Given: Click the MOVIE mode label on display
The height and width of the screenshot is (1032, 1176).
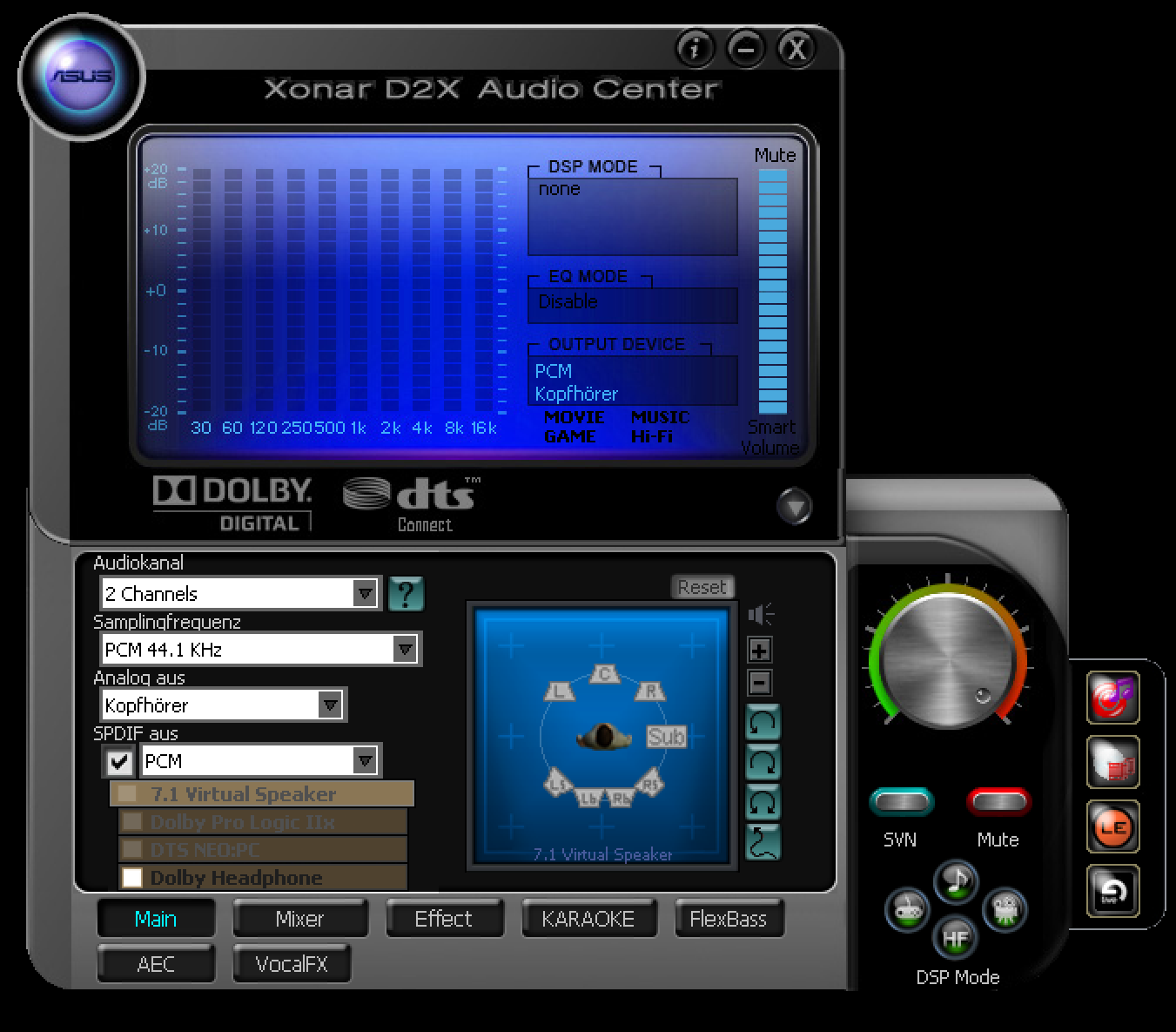Looking at the screenshot, I should [x=574, y=417].
